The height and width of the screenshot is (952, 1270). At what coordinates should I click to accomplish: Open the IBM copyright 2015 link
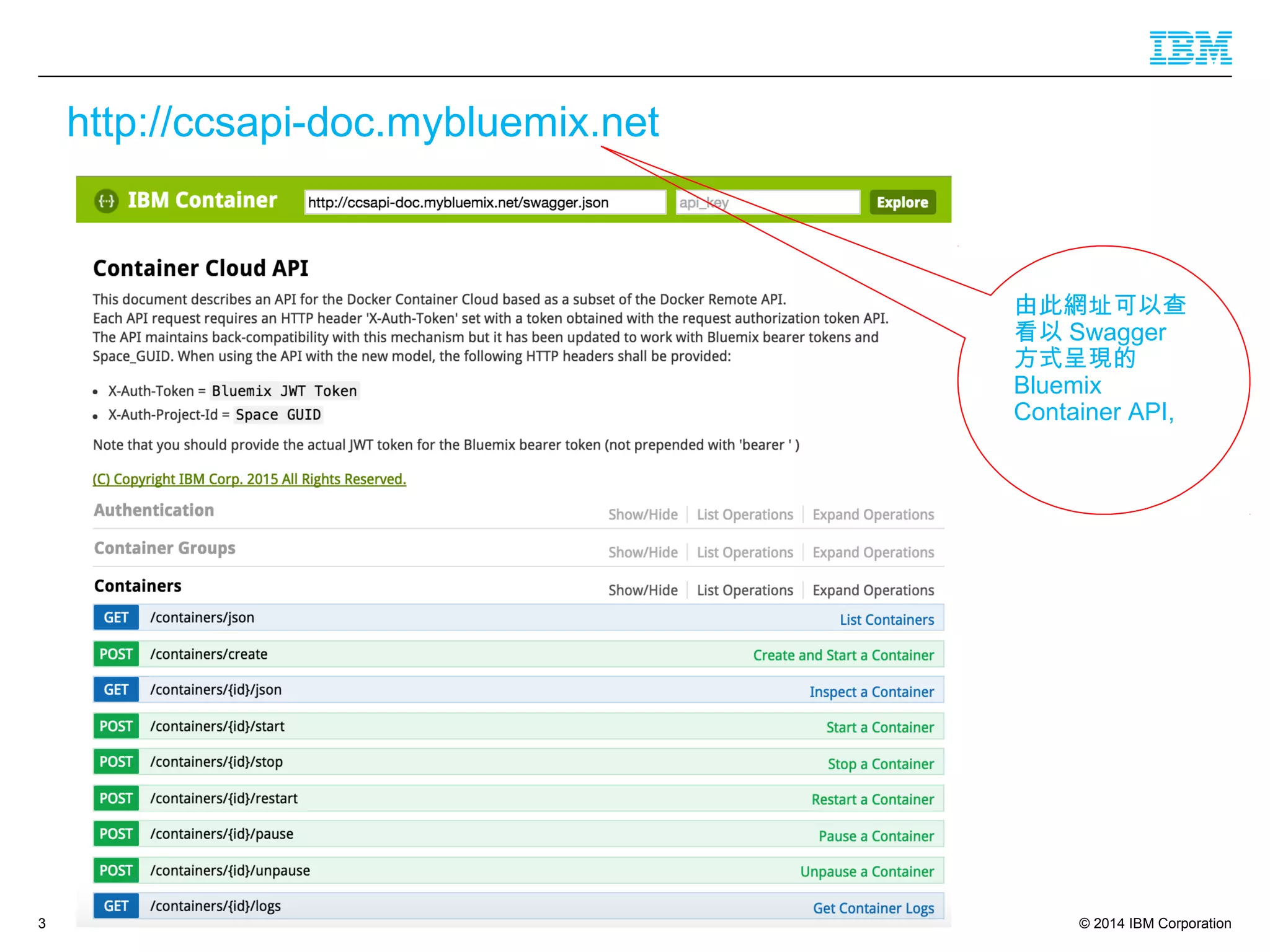click(x=249, y=479)
